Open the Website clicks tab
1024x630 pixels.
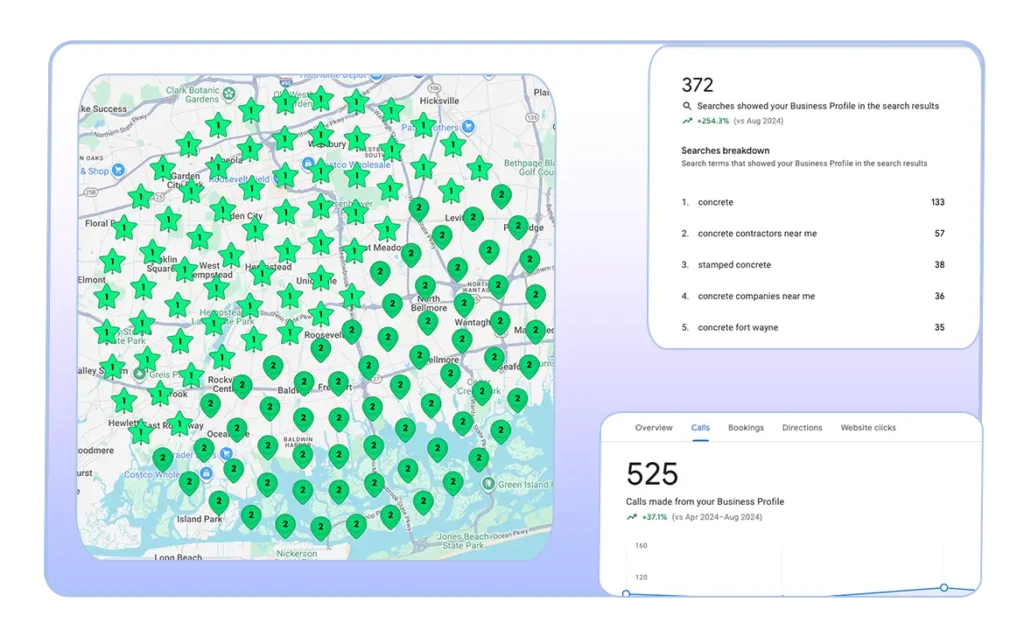[x=868, y=428]
